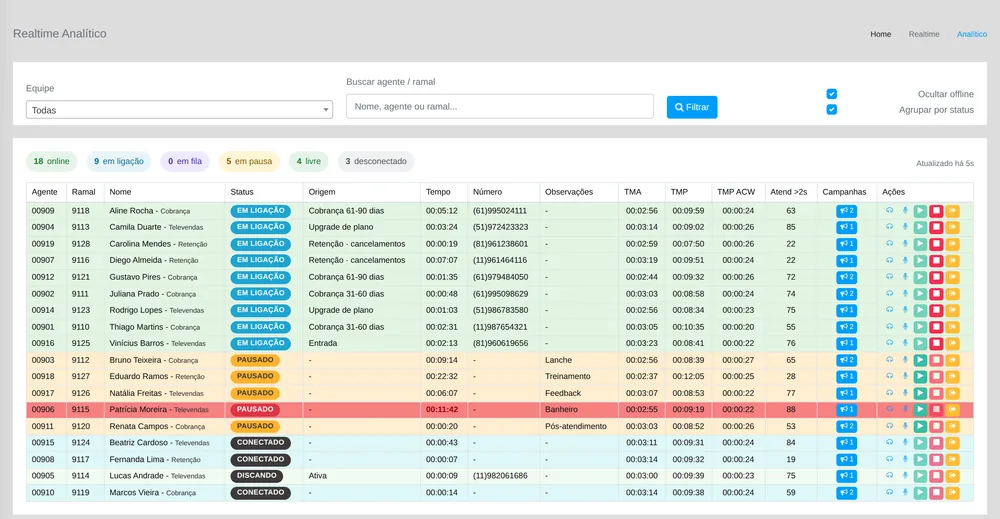Click the microphone icon for Lucas Andrade
Image resolution: width=1000 pixels, height=519 pixels.
[904, 476]
